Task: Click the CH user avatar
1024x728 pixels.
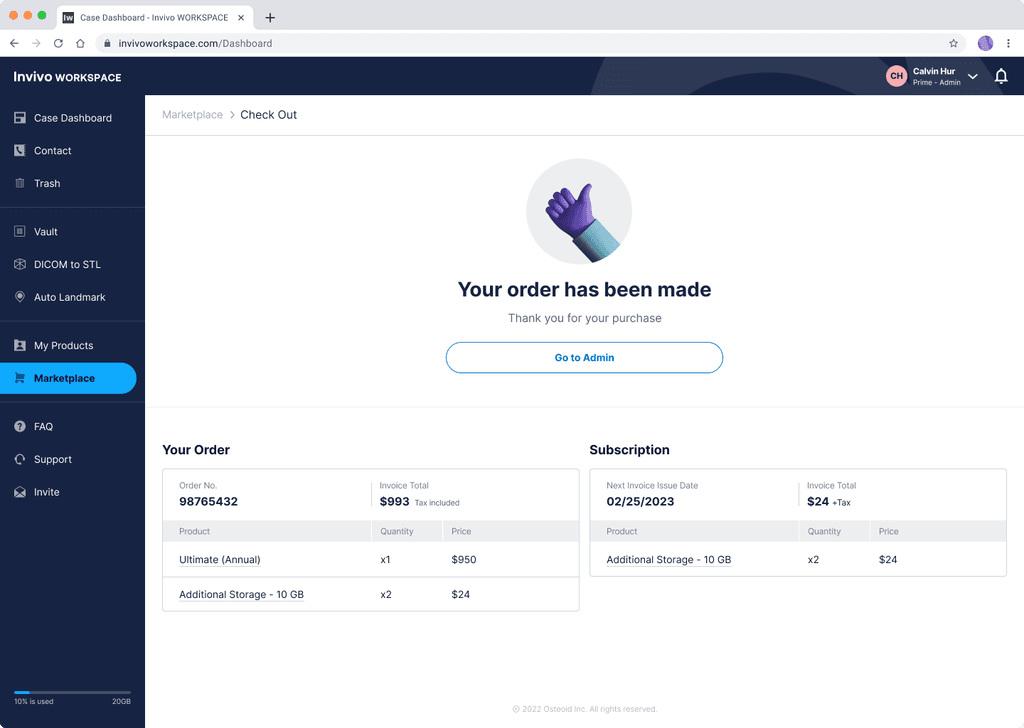Action: point(896,76)
